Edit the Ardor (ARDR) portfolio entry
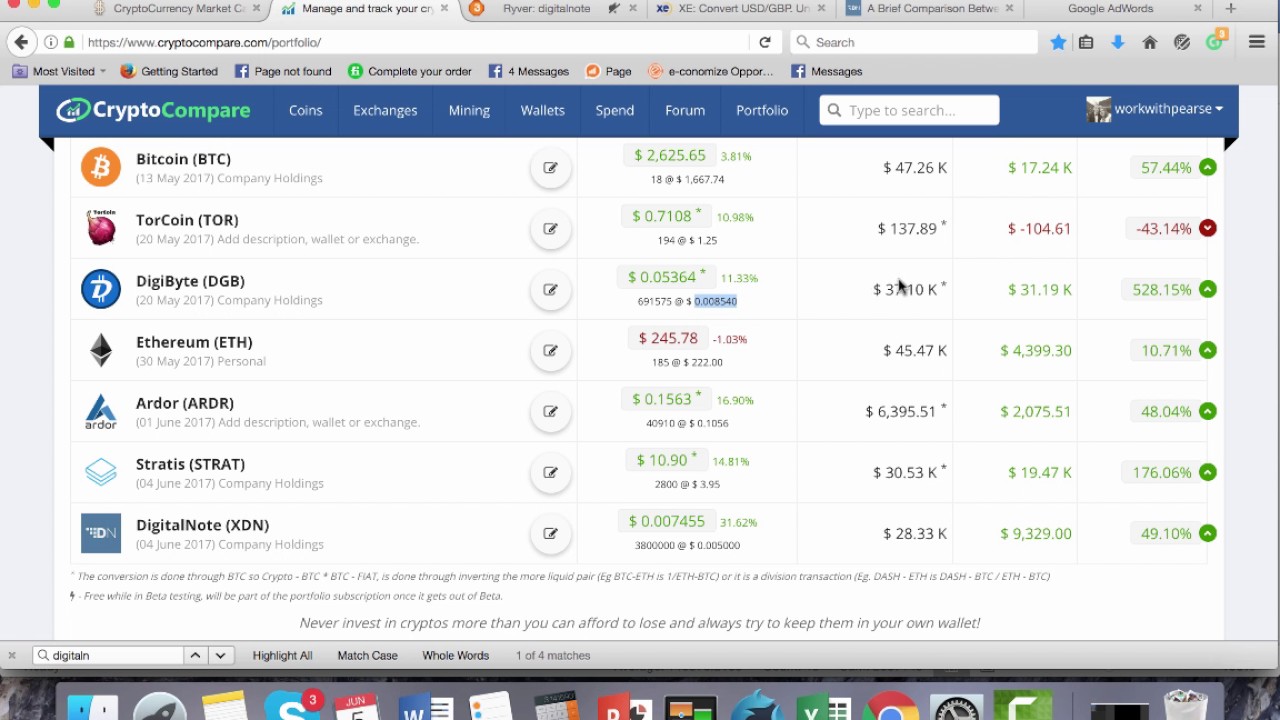The height and width of the screenshot is (720, 1280). [550, 412]
